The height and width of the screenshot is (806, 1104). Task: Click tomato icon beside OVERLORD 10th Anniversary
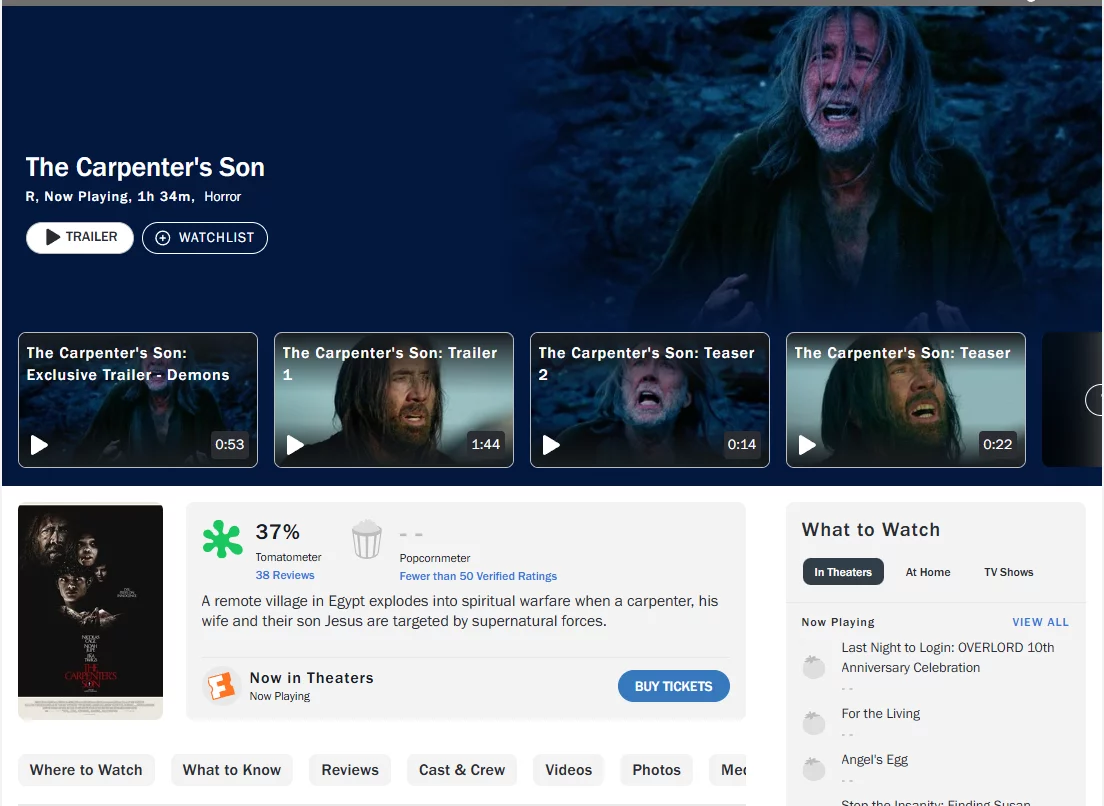point(814,667)
